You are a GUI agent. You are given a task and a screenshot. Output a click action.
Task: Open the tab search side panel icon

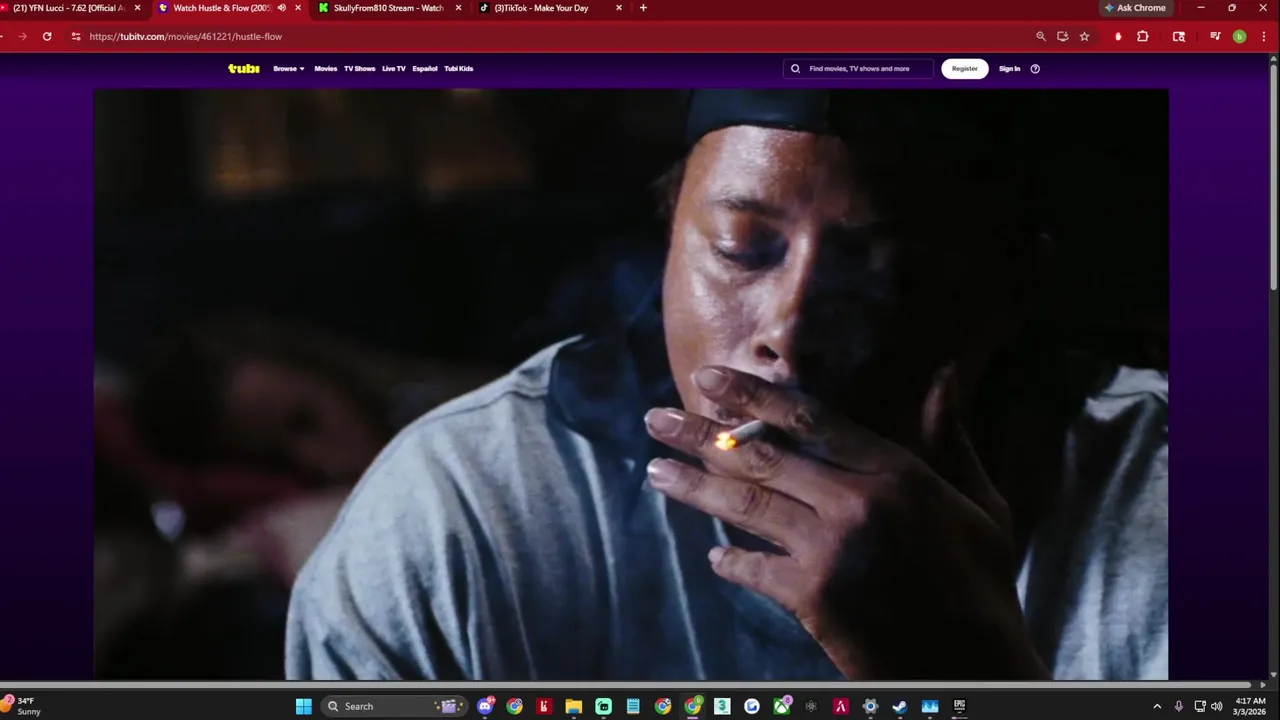(1179, 36)
